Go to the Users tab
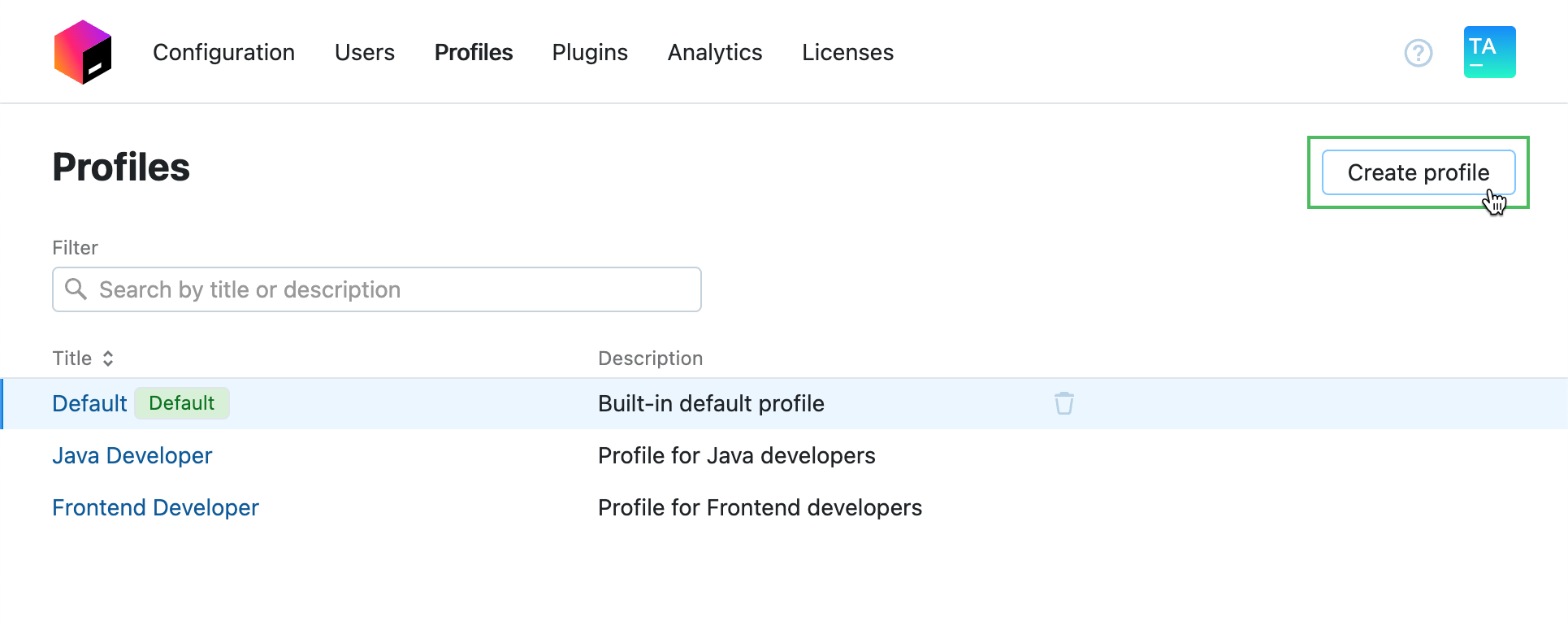Image resolution: width=1568 pixels, height=626 pixels. click(x=365, y=52)
